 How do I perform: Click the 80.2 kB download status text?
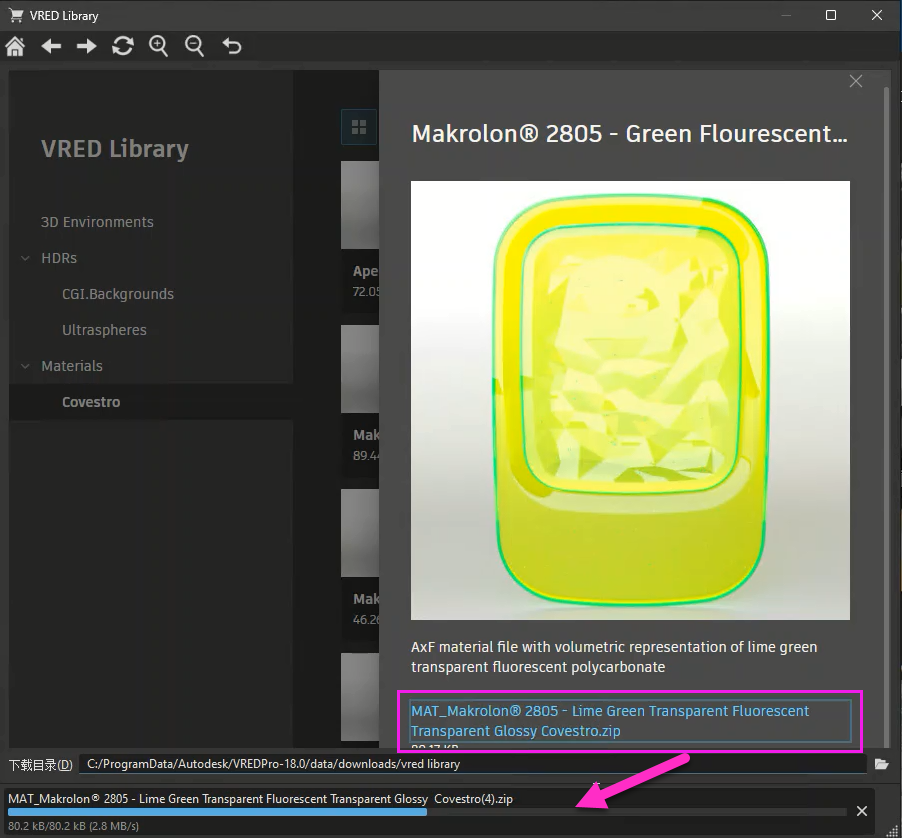pos(74,826)
